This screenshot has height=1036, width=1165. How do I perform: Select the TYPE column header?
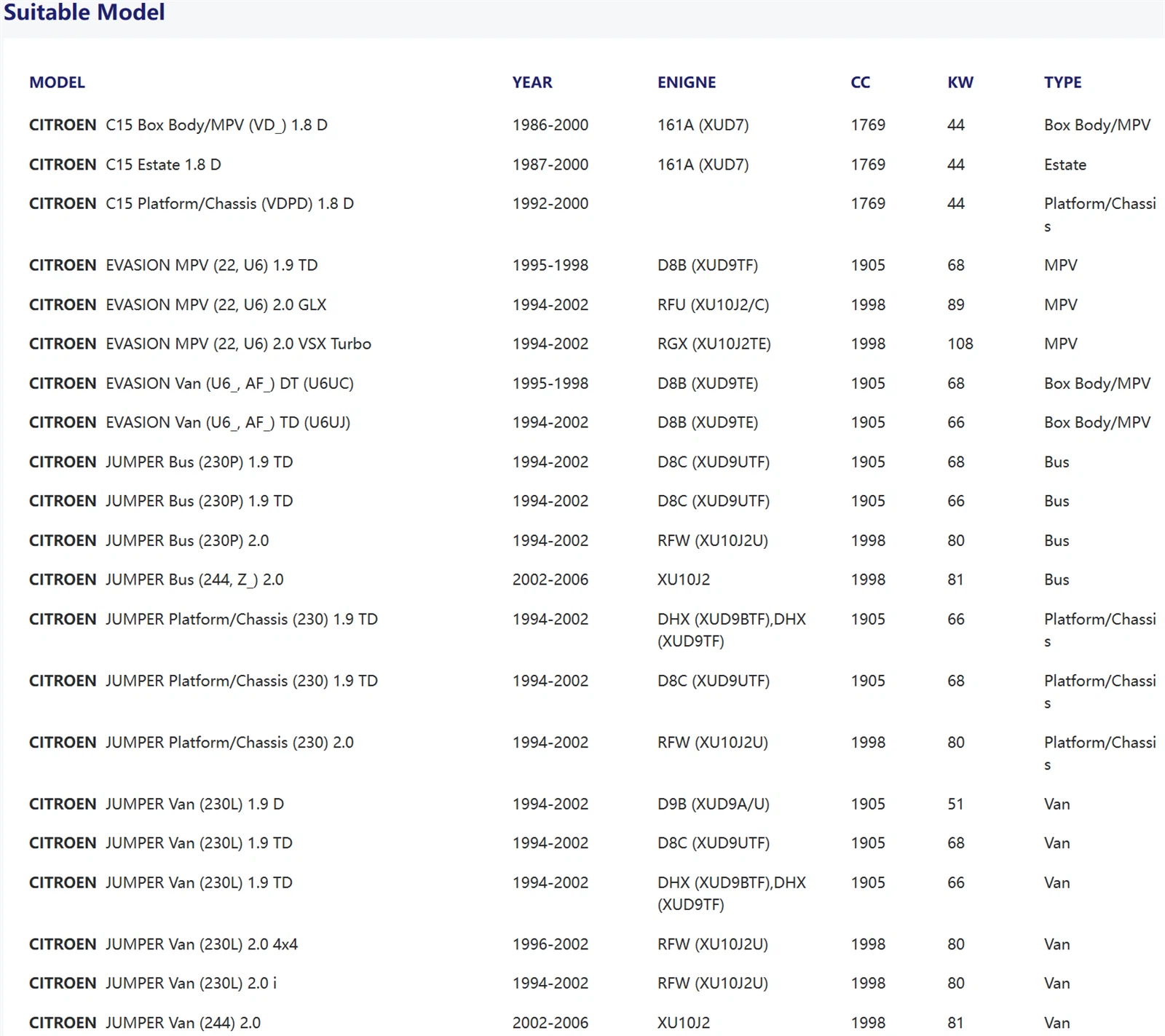point(1062,82)
